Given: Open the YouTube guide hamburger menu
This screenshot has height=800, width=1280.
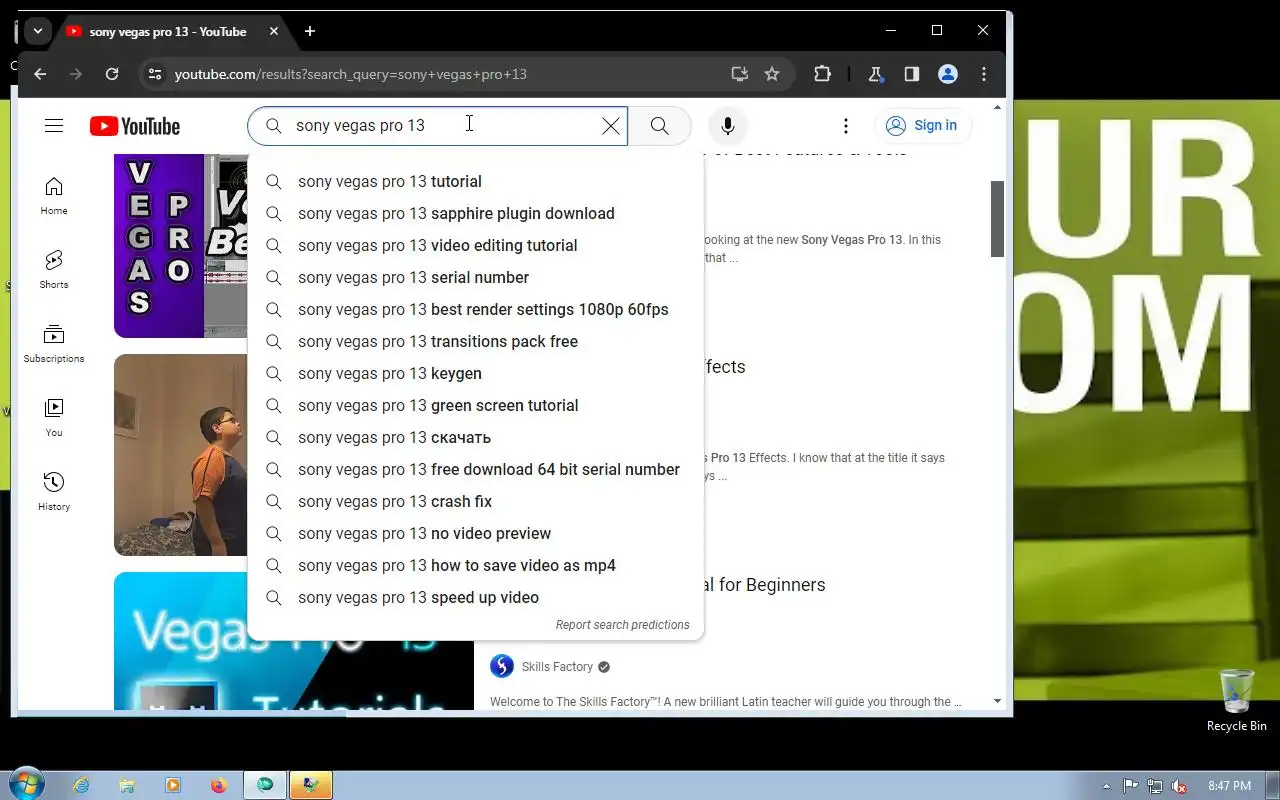Looking at the screenshot, I should point(54,125).
